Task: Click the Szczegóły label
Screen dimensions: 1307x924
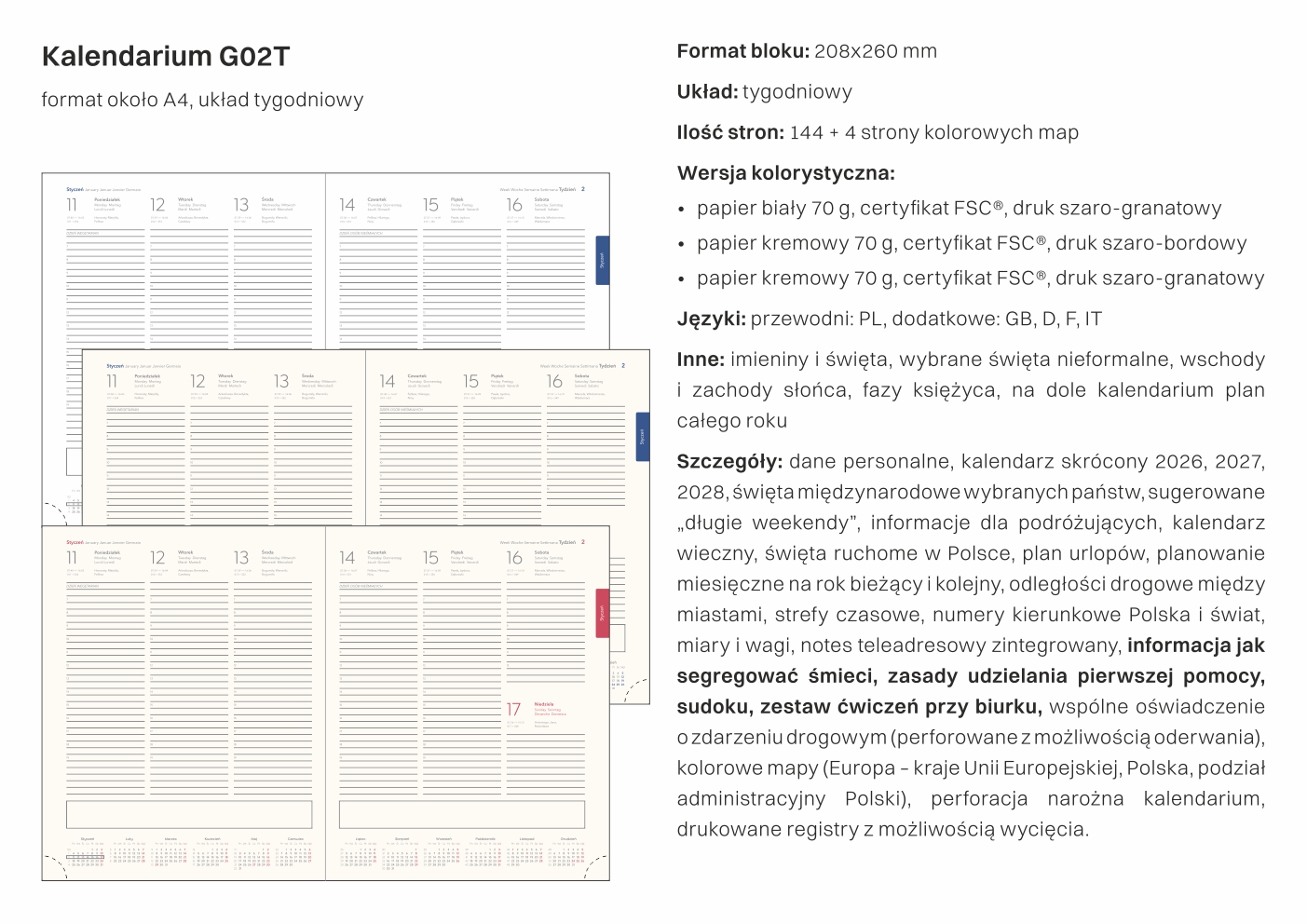Action: point(729,462)
